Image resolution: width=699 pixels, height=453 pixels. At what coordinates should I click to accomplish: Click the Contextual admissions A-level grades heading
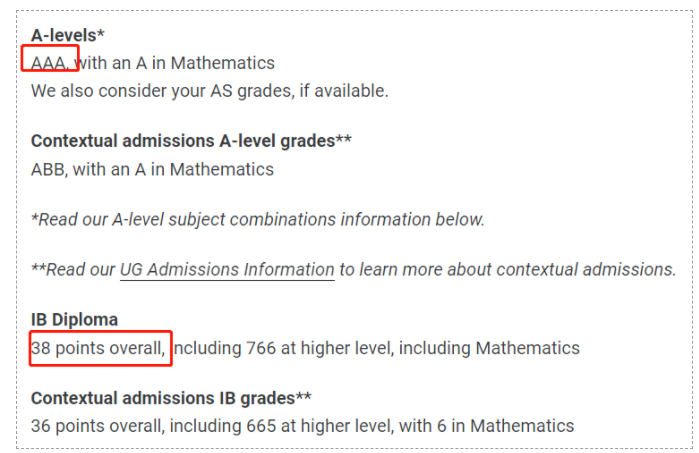tap(191, 141)
